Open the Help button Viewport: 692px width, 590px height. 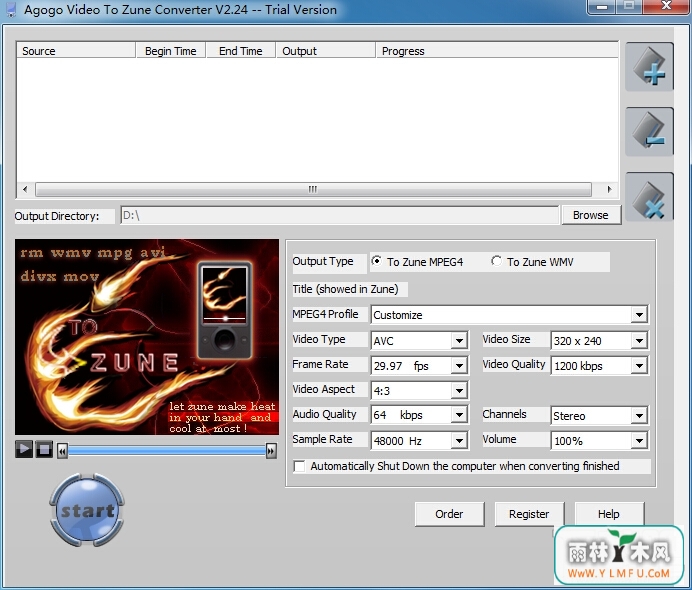(x=609, y=514)
